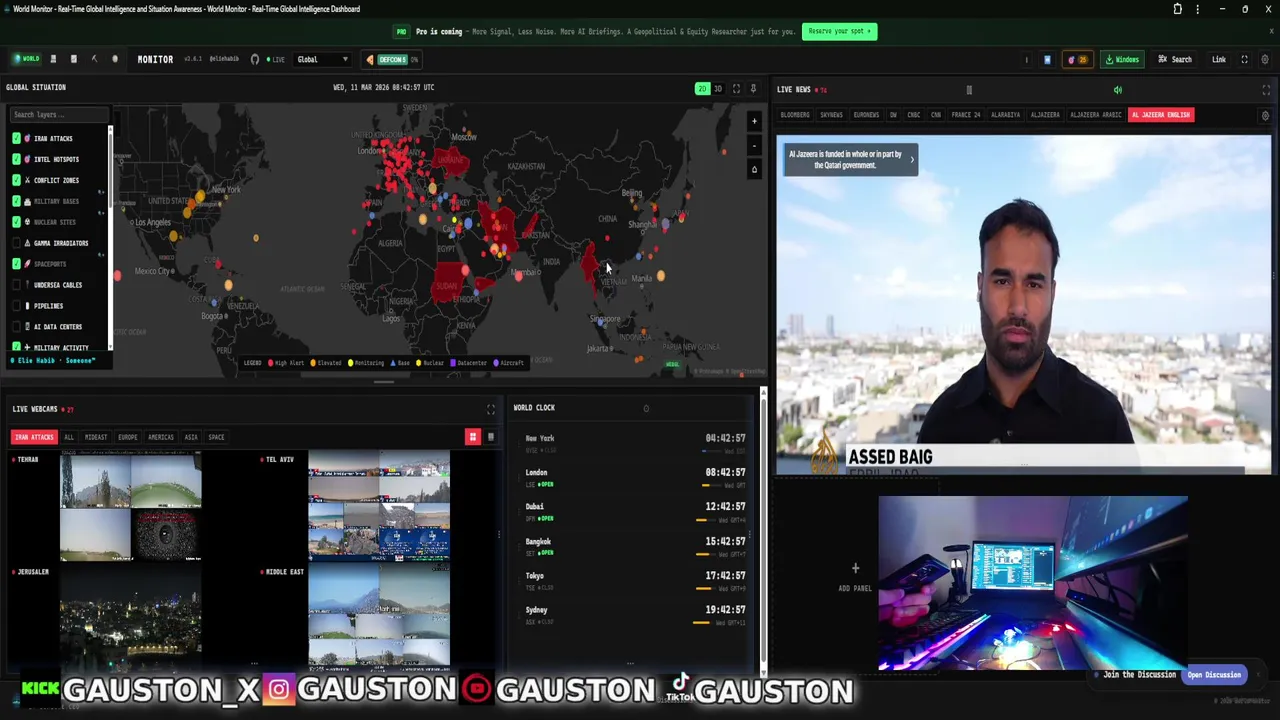Select Americas webcams filter
The width and height of the screenshot is (1280, 720).
tap(161, 437)
